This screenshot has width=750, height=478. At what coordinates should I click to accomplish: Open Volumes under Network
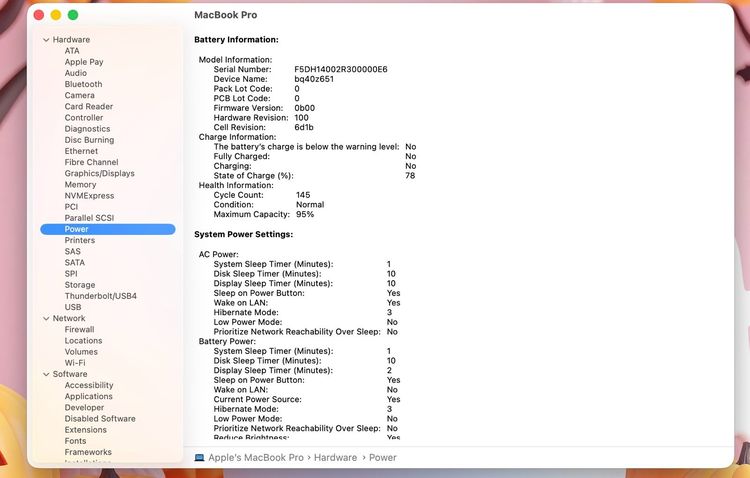point(81,352)
